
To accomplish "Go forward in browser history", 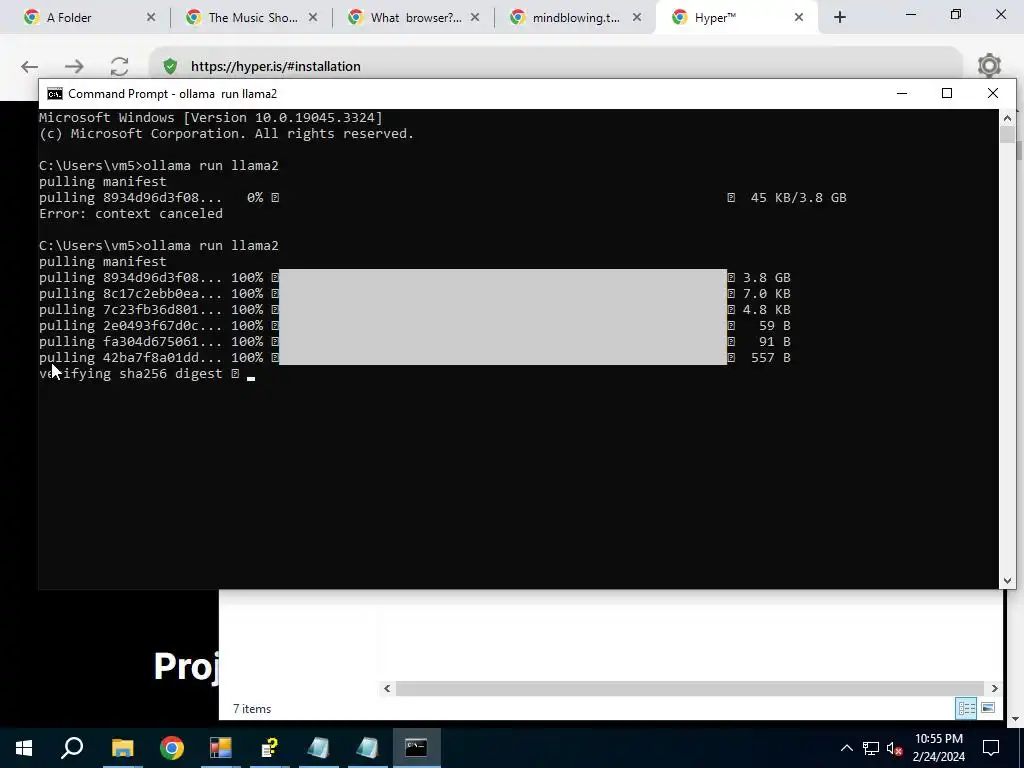I will click(x=74, y=66).
